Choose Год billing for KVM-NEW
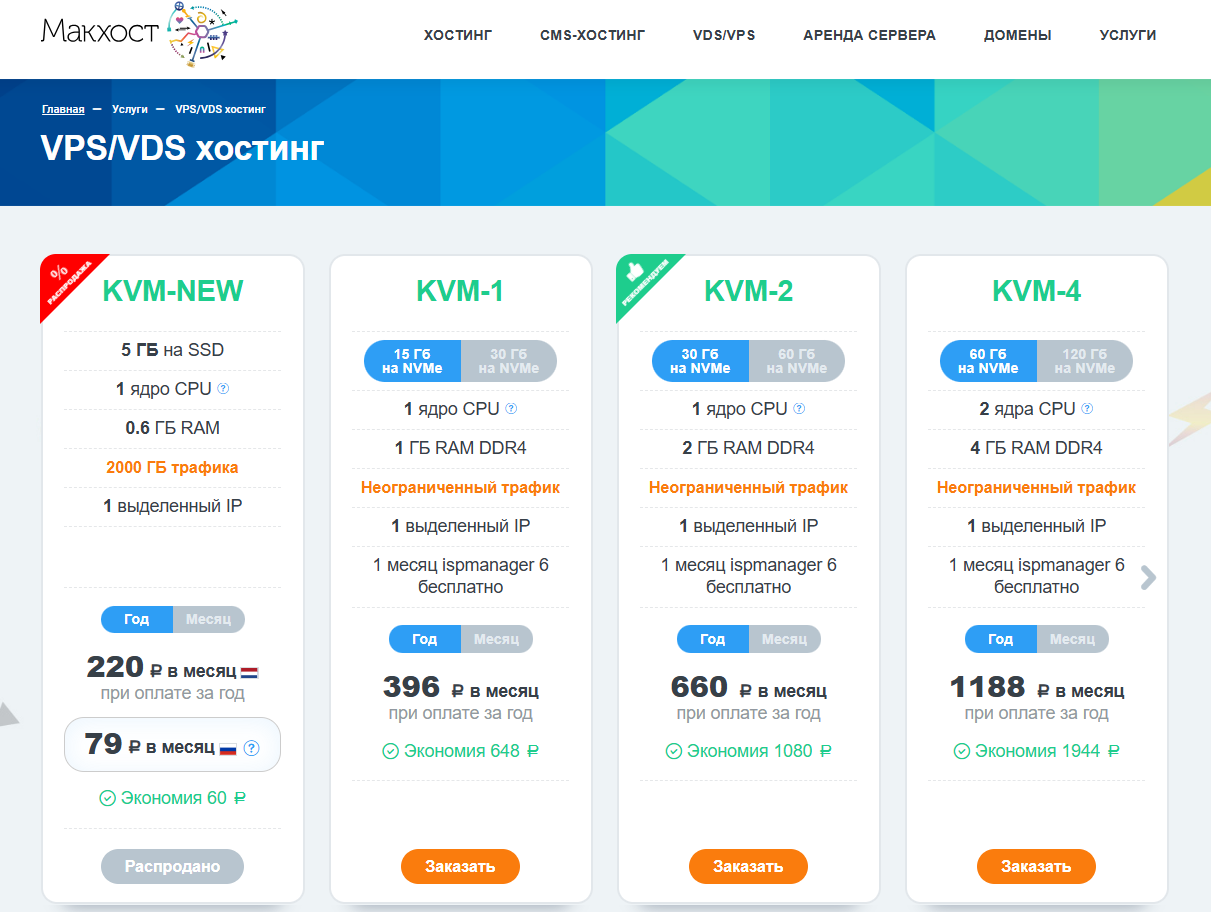 coord(137,619)
